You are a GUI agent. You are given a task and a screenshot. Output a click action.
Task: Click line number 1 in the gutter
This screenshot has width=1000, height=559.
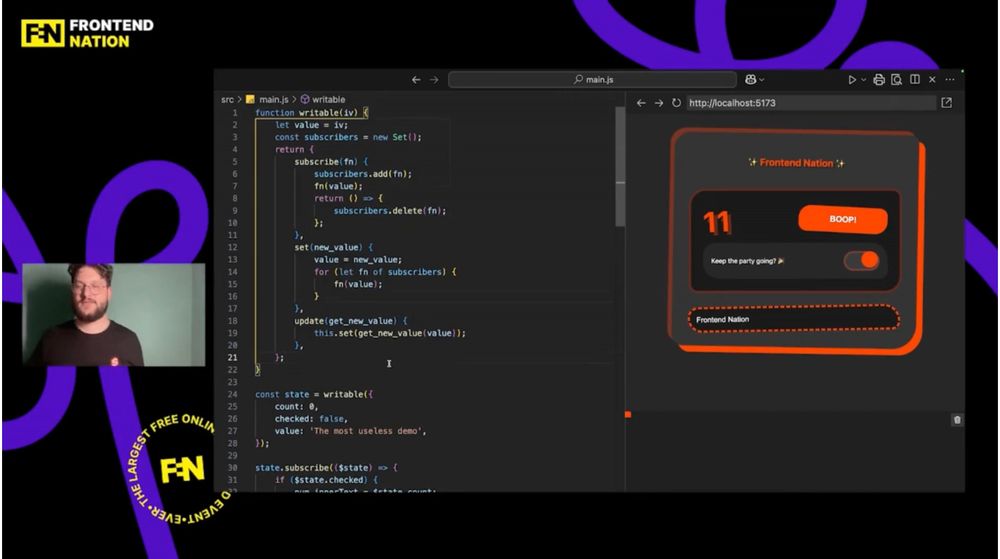click(235, 113)
